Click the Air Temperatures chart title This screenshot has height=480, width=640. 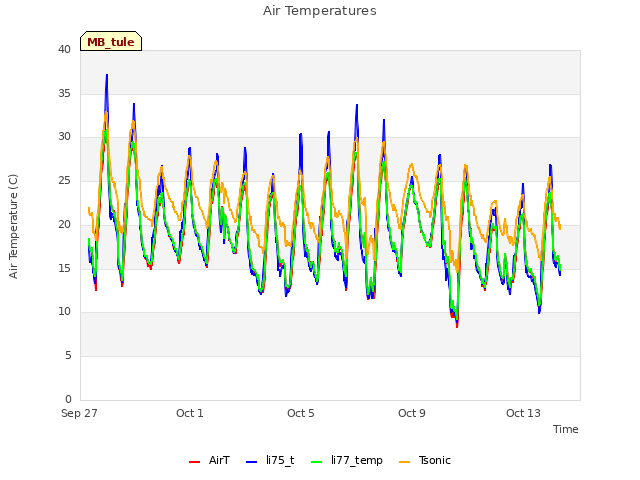coord(320,11)
